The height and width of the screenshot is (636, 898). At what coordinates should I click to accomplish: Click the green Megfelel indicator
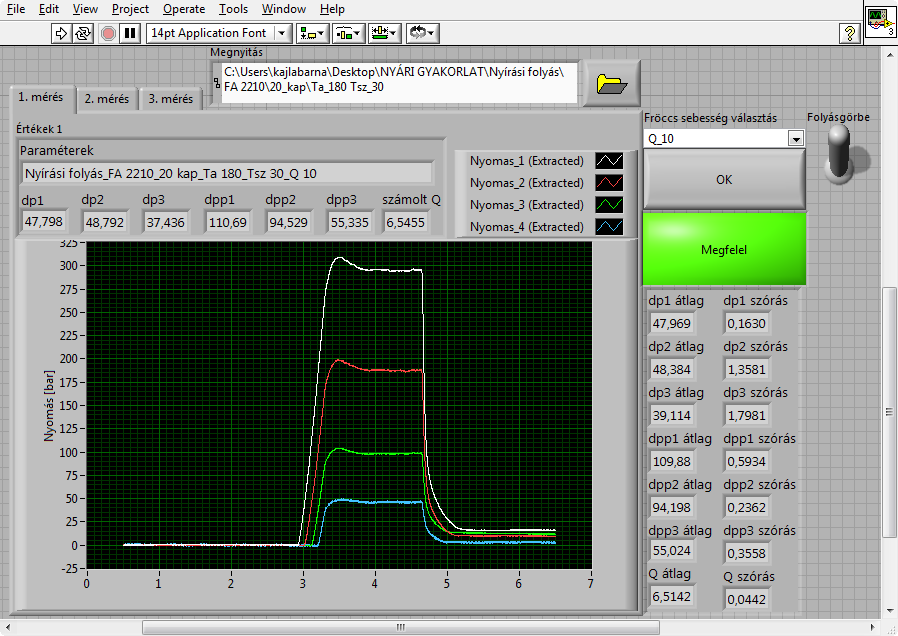[x=724, y=249]
